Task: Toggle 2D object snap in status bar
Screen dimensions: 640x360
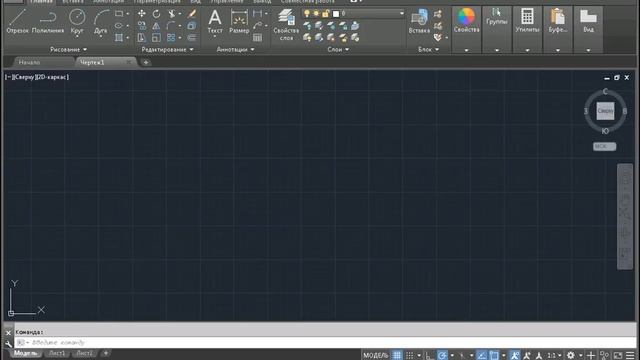Action: (x=494, y=355)
